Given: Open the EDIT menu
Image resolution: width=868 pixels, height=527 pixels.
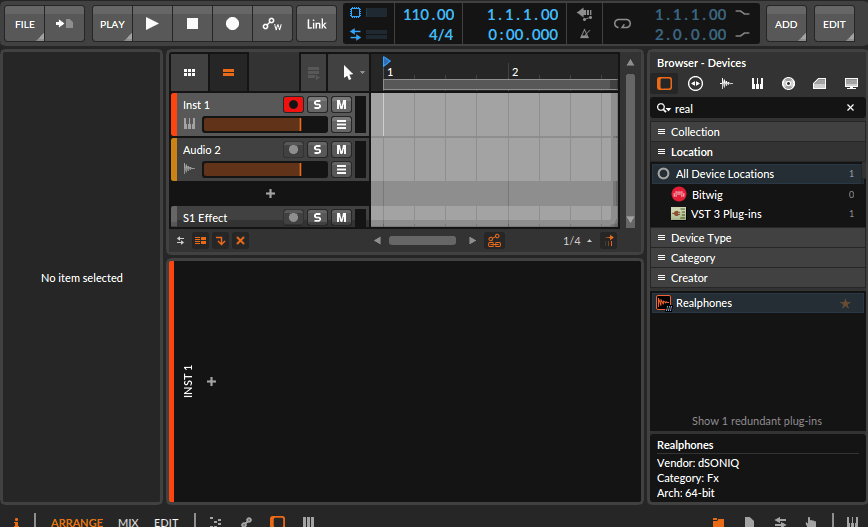Looking at the screenshot, I should point(834,24).
